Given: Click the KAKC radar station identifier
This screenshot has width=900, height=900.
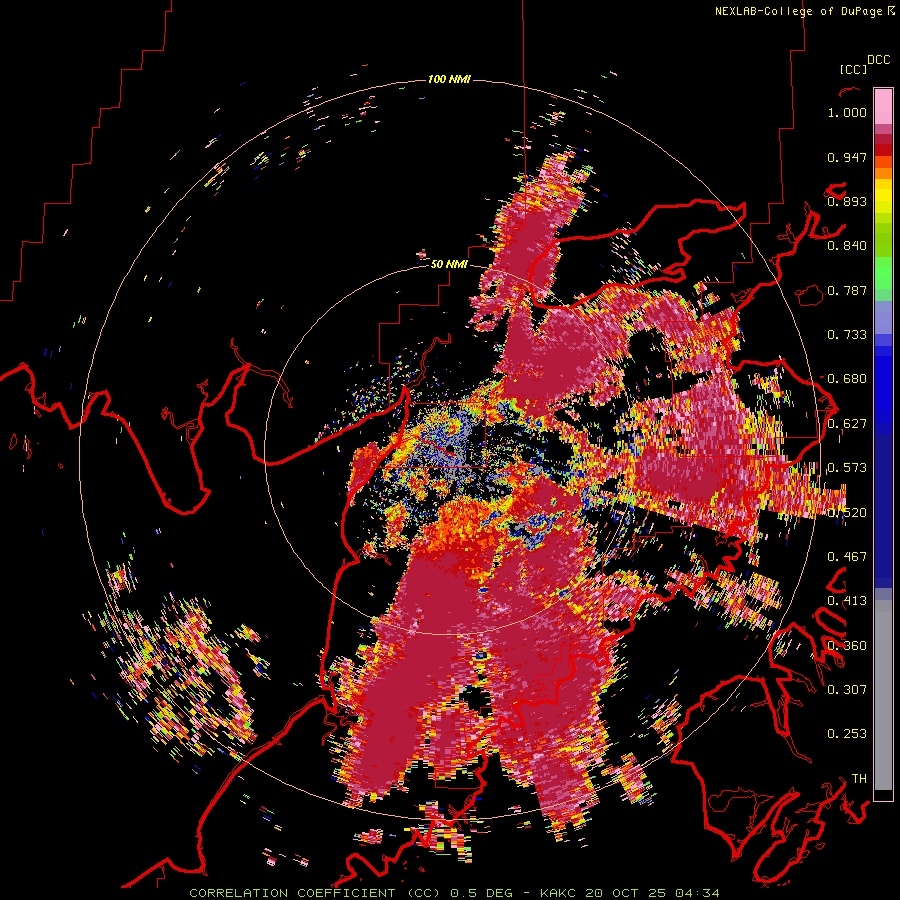Looking at the screenshot, I should pyautogui.click(x=559, y=893).
